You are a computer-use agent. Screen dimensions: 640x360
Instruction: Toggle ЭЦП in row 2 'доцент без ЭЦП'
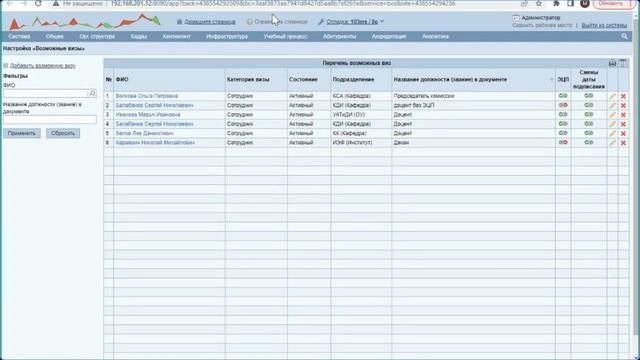click(563, 105)
